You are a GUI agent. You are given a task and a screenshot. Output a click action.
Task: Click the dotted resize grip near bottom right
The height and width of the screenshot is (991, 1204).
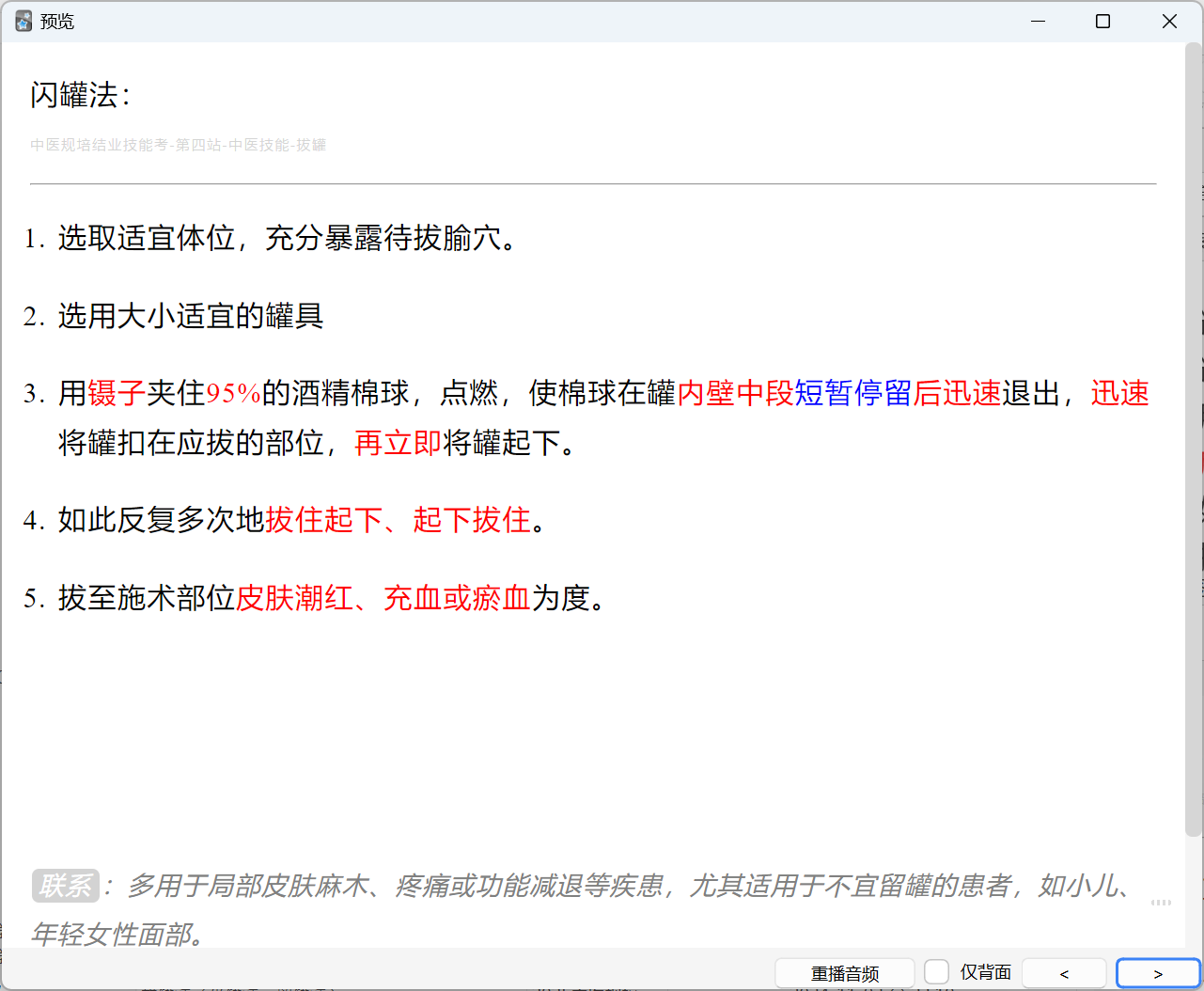(x=1162, y=903)
